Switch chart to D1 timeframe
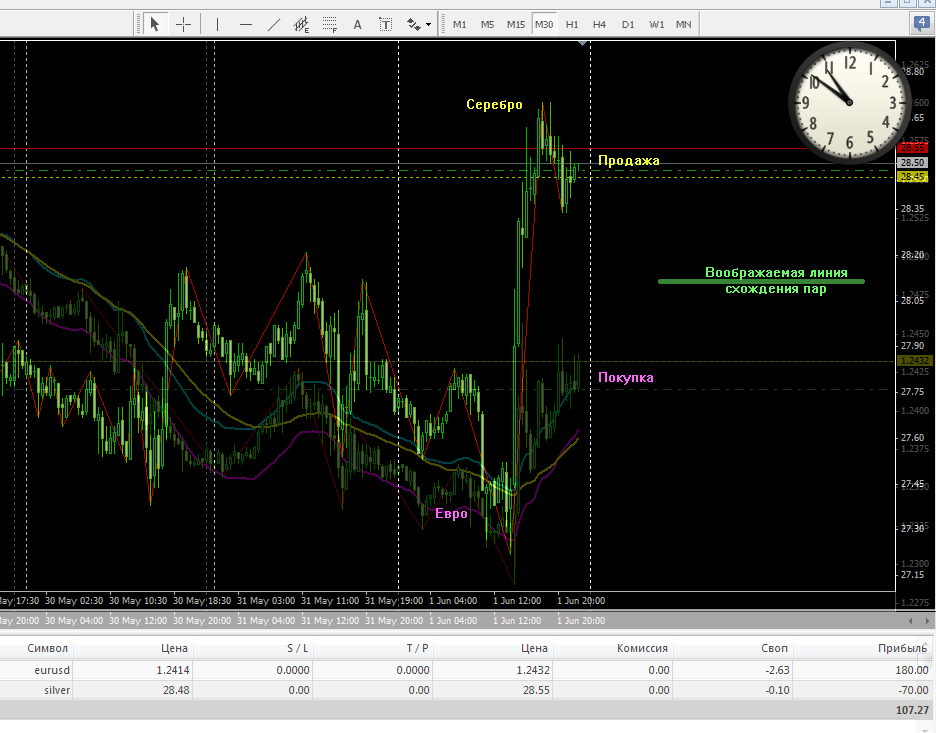 pos(627,24)
